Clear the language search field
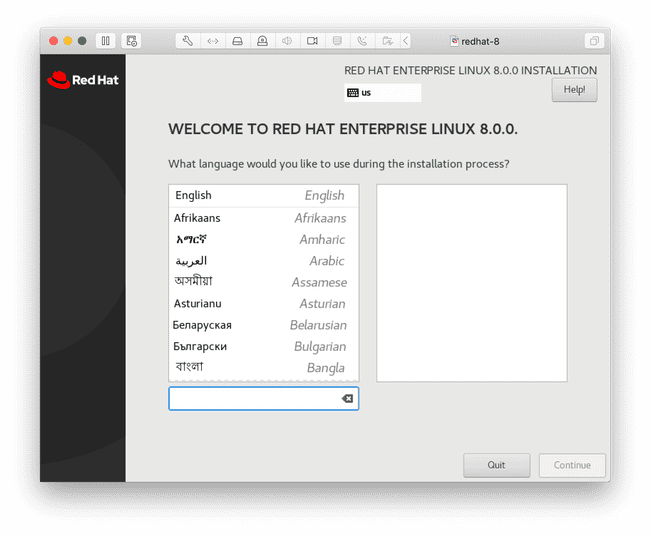 [347, 399]
